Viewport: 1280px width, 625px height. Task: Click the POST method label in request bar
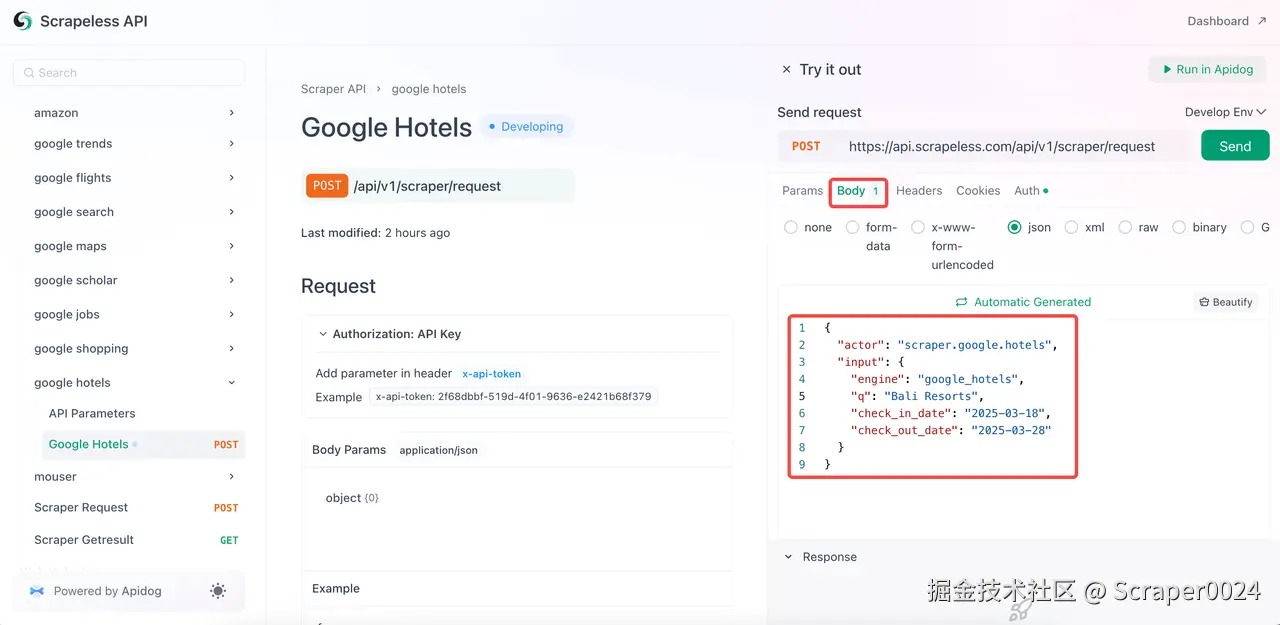tap(806, 146)
